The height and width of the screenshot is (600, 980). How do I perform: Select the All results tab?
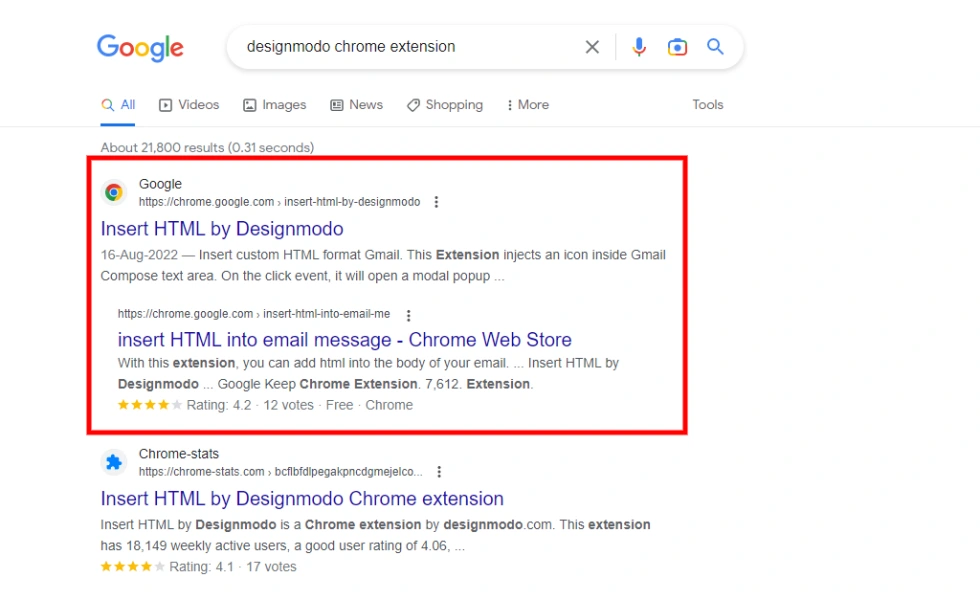point(118,105)
